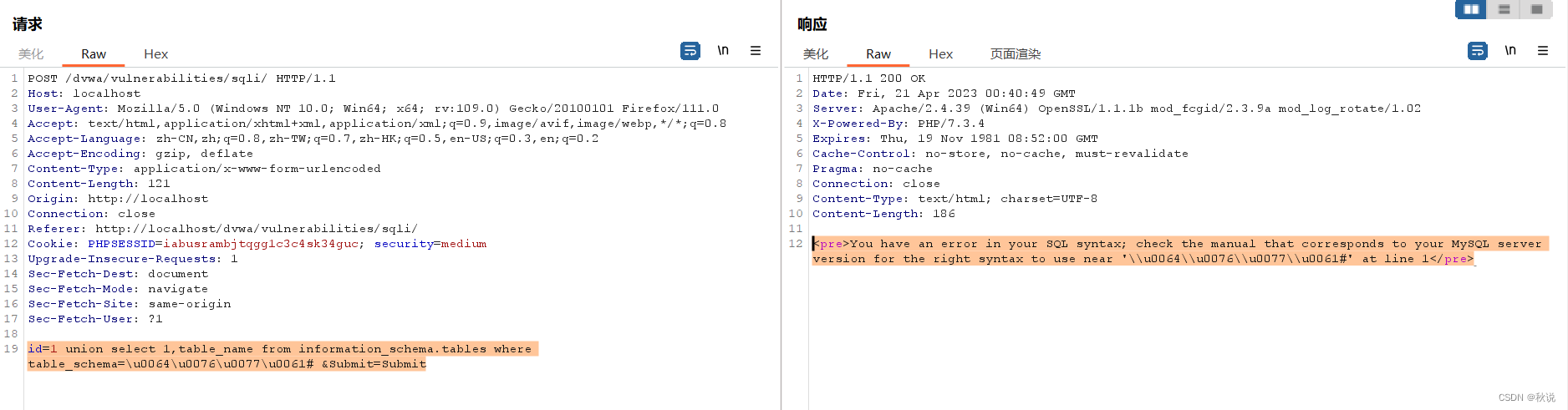Click the Expires: Thu, 19 Nov 1981 line
Image resolution: width=1568 pixels, height=410 pixels.
955,139
